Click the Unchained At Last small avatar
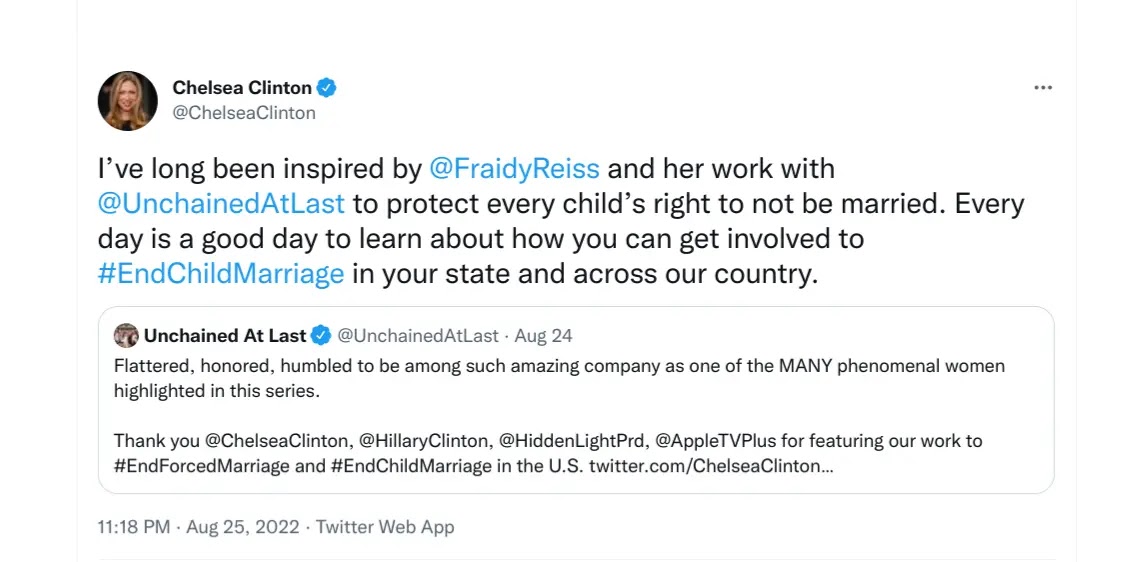Image resolution: width=1128 pixels, height=562 pixels. pyautogui.click(x=126, y=335)
